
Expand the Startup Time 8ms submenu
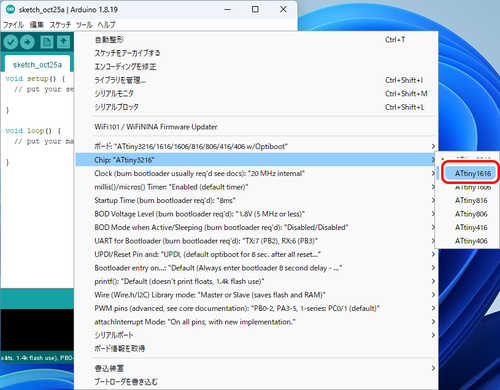click(256, 200)
